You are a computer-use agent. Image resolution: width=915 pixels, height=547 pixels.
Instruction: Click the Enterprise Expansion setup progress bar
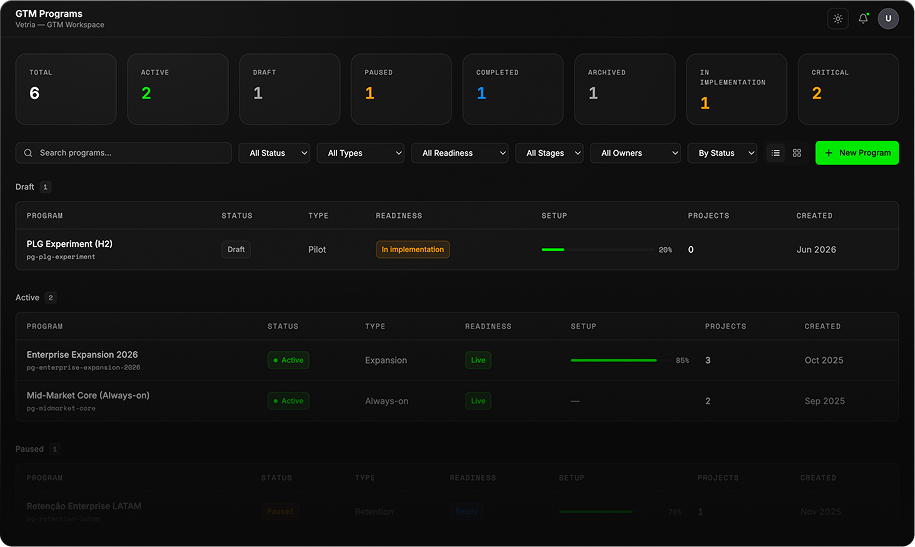click(614, 360)
